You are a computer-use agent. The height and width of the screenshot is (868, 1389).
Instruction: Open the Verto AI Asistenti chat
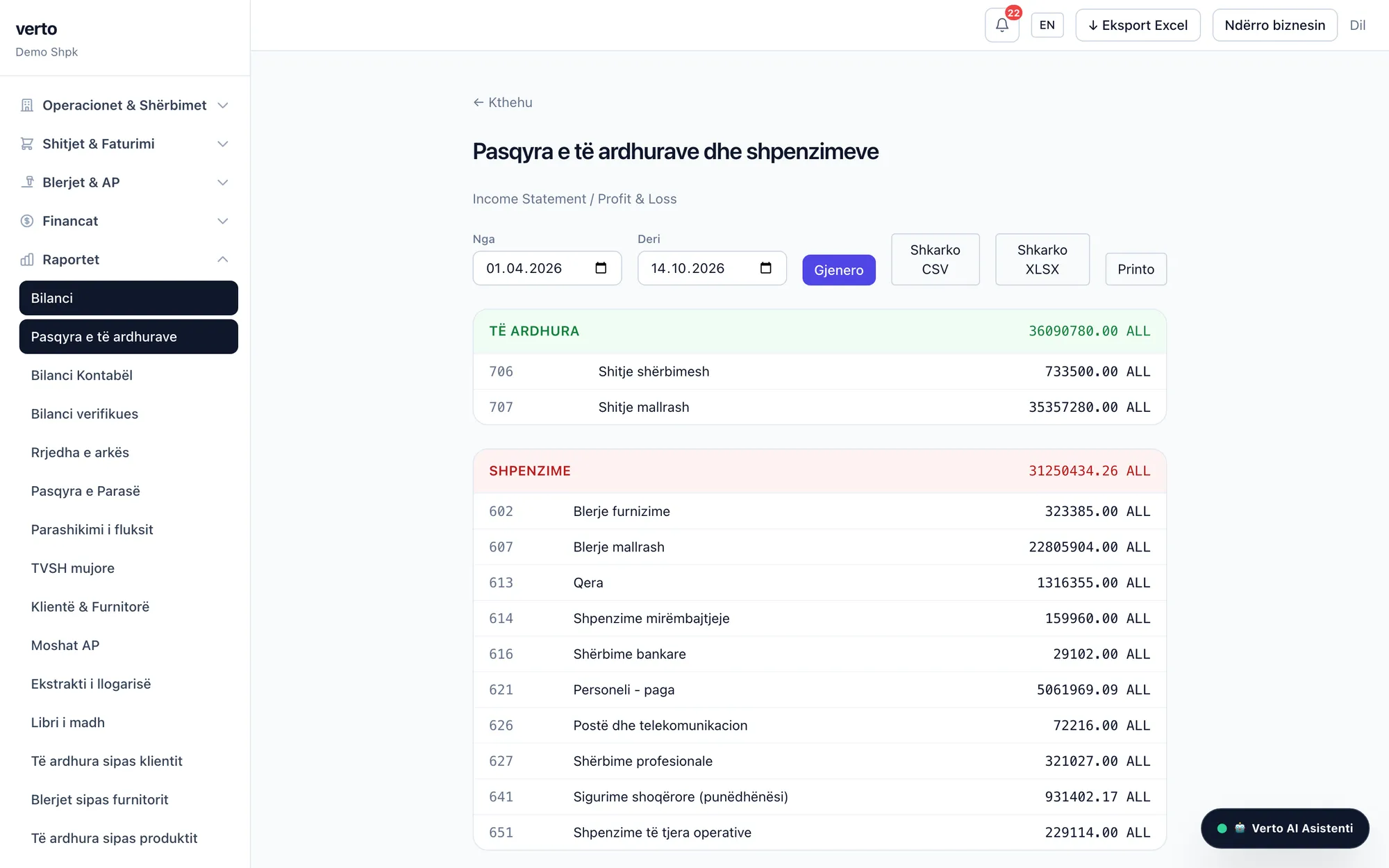(1285, 828)
